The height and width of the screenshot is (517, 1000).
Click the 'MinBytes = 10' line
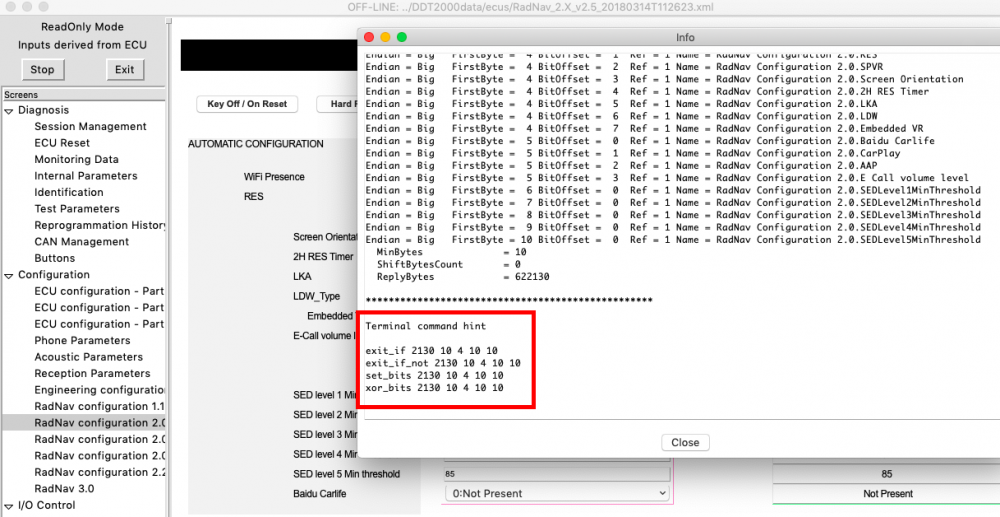coord(451,252)
